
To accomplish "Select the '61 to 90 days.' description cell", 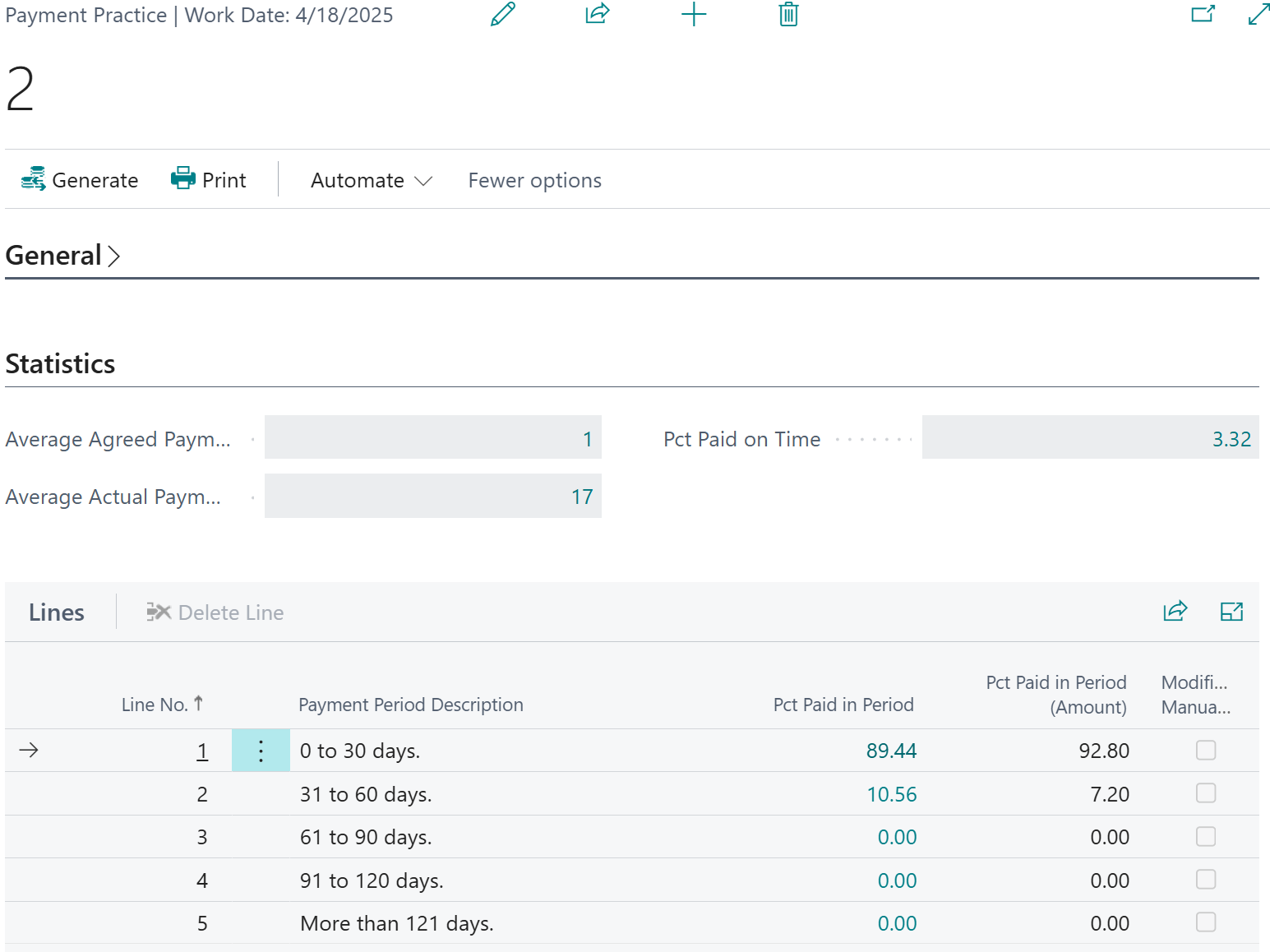I will 366,837.
